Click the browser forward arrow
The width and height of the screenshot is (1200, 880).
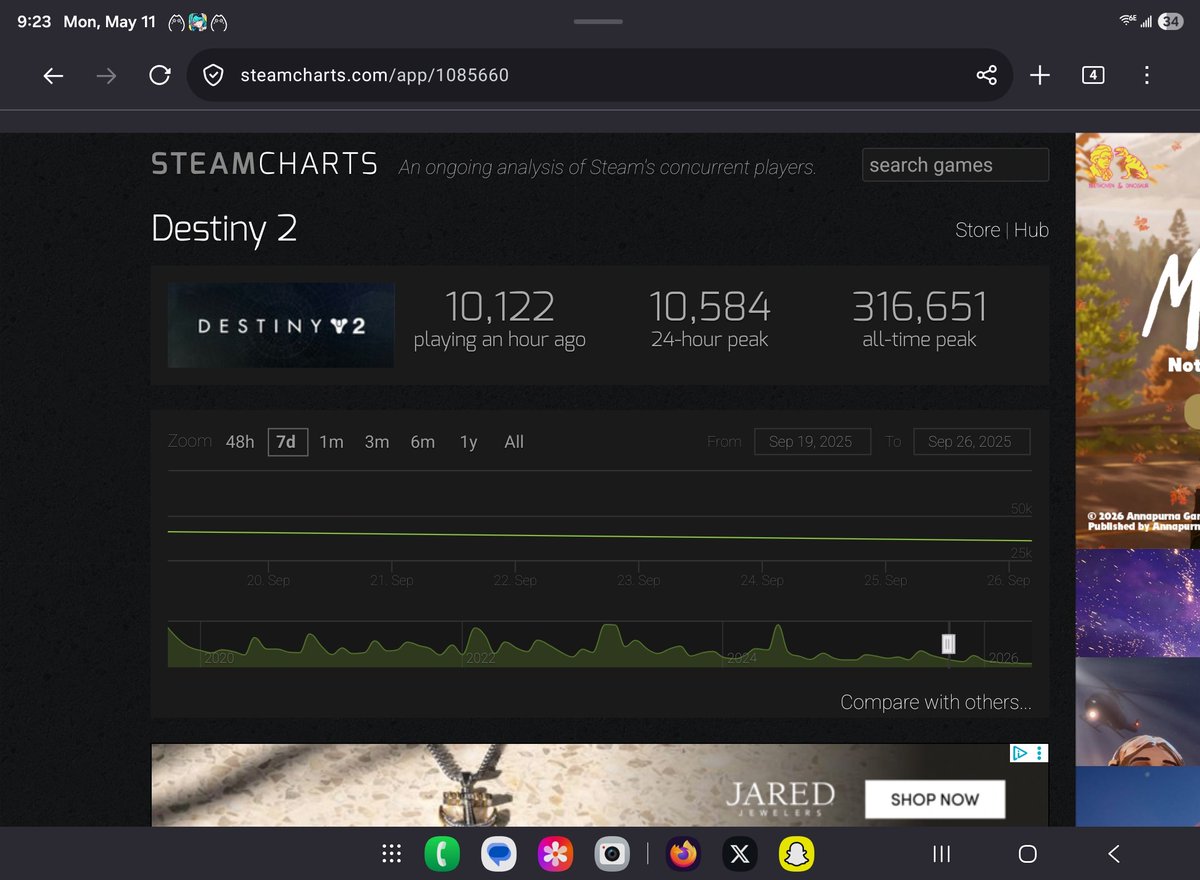click(106, 76)
